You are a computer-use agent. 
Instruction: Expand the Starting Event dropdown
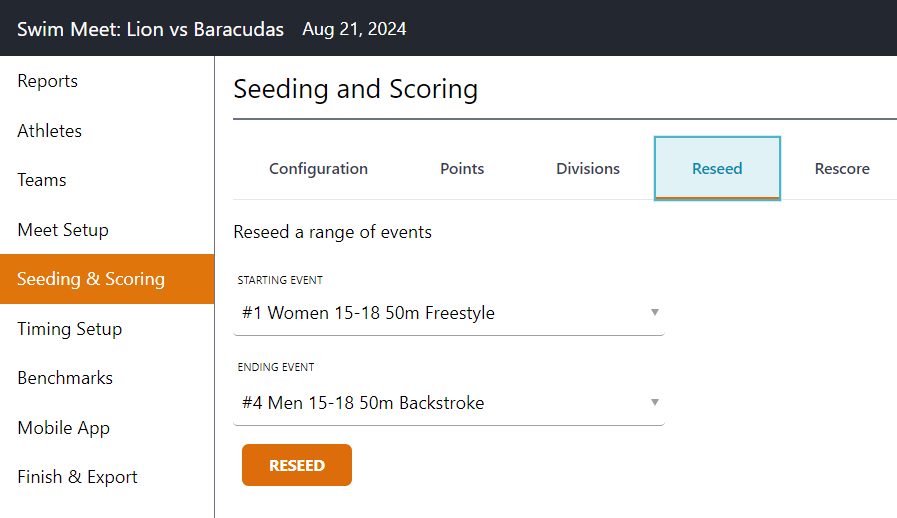tap(450, 314)
